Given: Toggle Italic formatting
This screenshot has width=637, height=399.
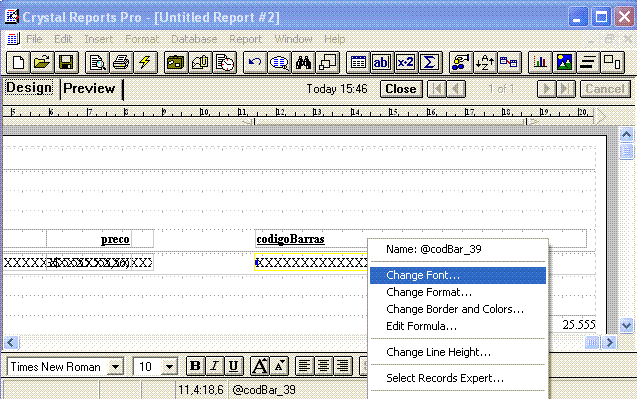Looking at the screenshot, I should (214, 366).
